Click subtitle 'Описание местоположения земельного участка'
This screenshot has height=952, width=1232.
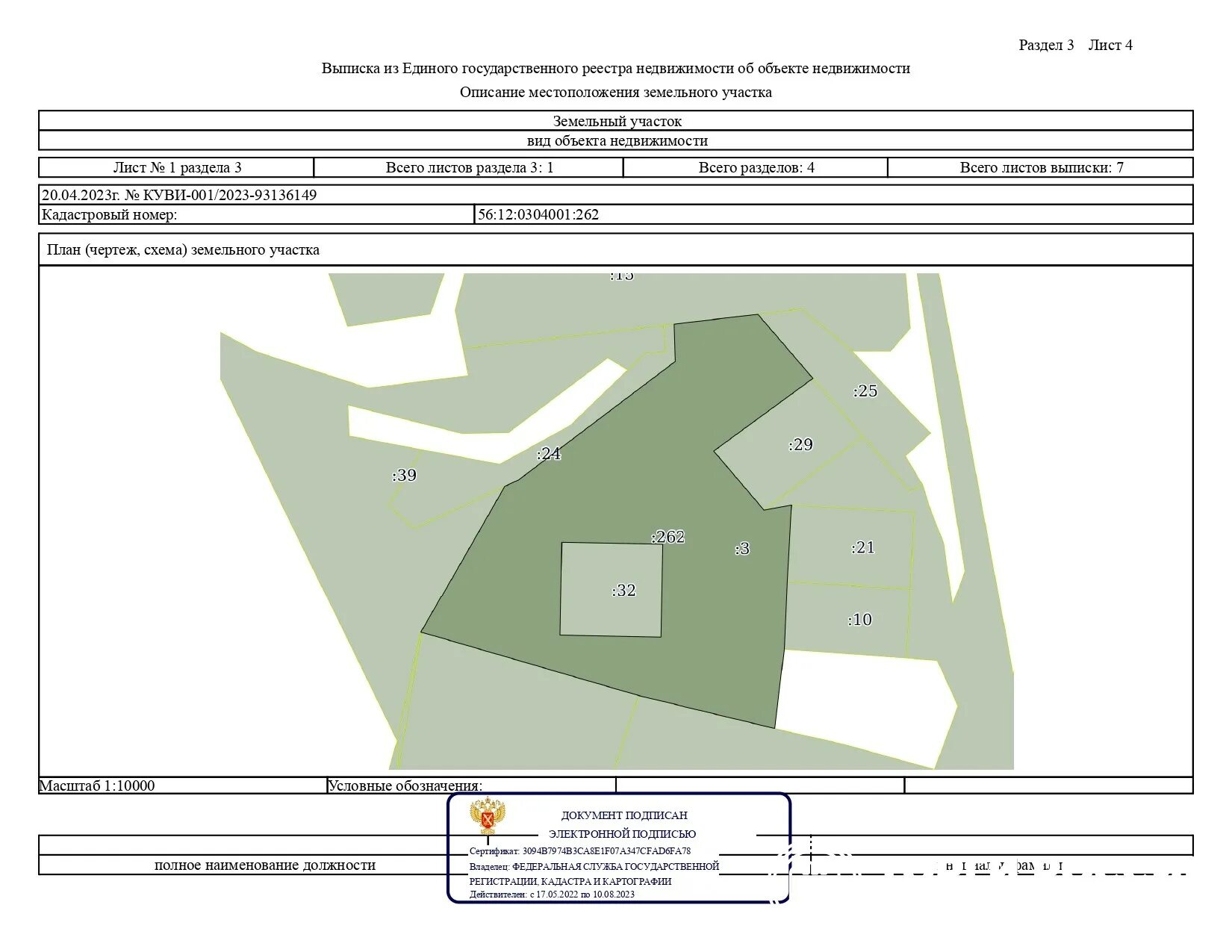click(616, 93)
